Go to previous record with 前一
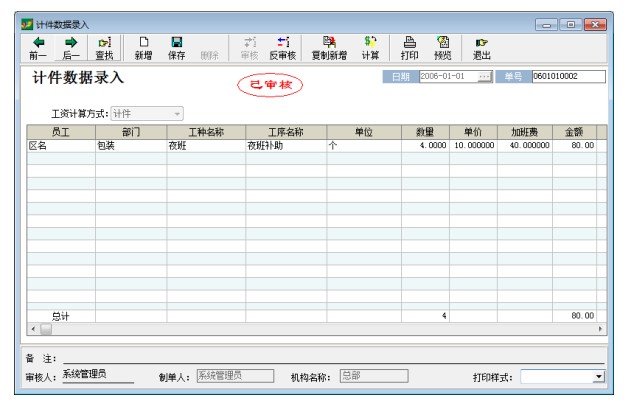This screenshot has width=629, height=409. 38,48
